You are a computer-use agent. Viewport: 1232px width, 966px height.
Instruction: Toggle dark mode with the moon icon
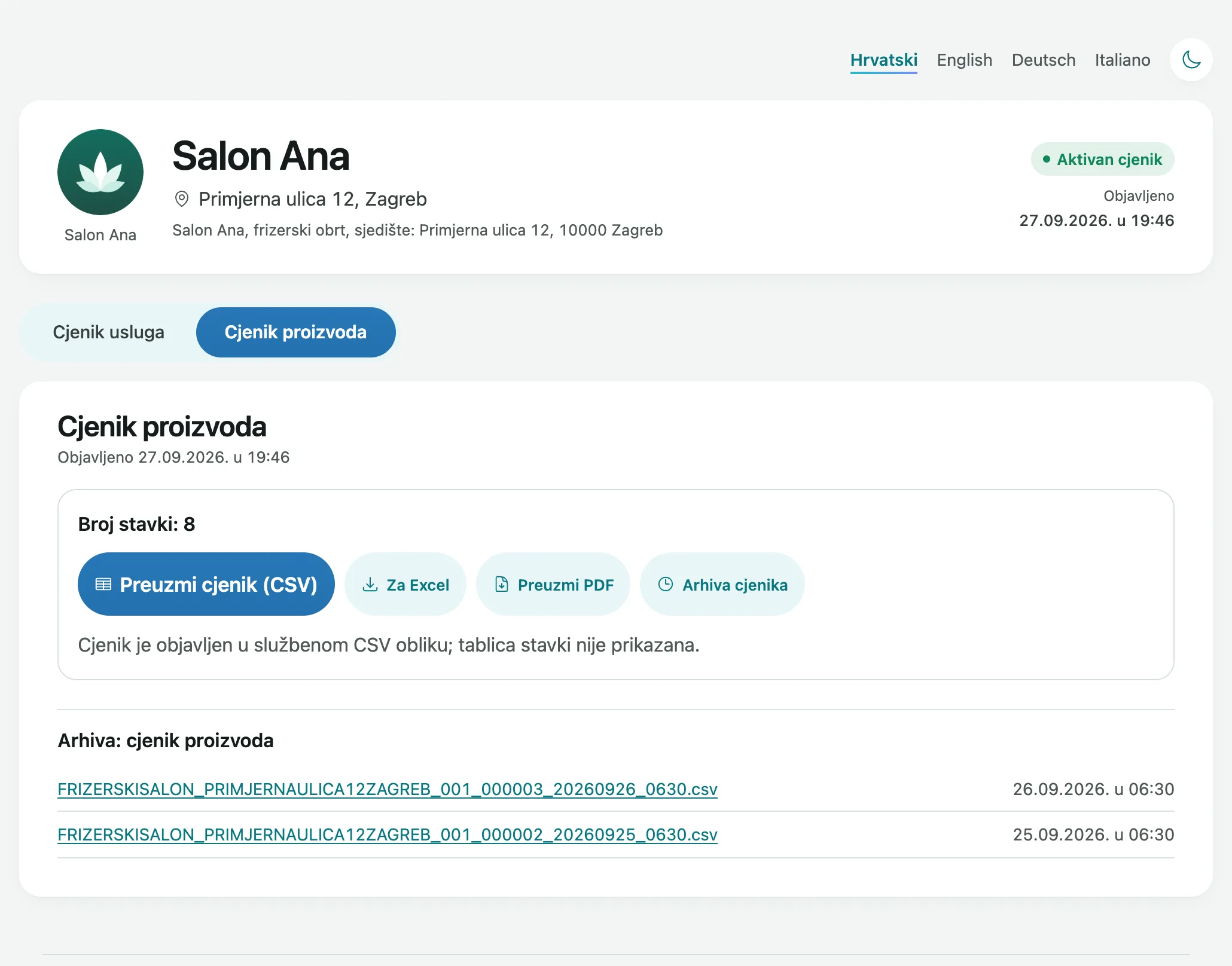pos(1191,60)
